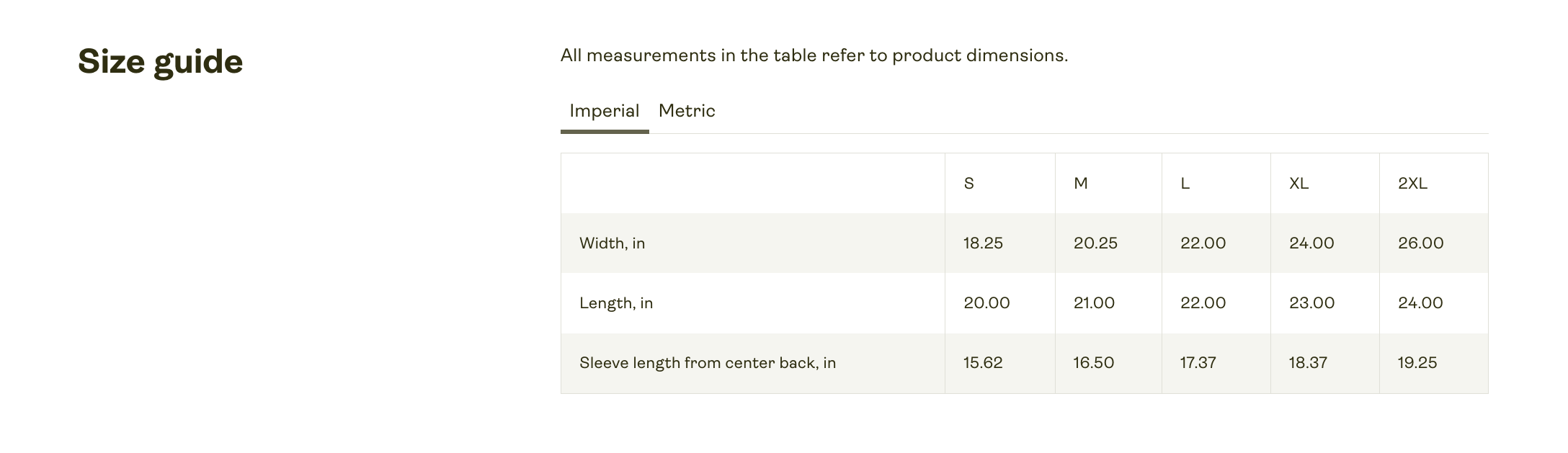The image size is (1568, 453).
Task: Click the 17.37 sleeve length for L
Action: point(1198,363)
